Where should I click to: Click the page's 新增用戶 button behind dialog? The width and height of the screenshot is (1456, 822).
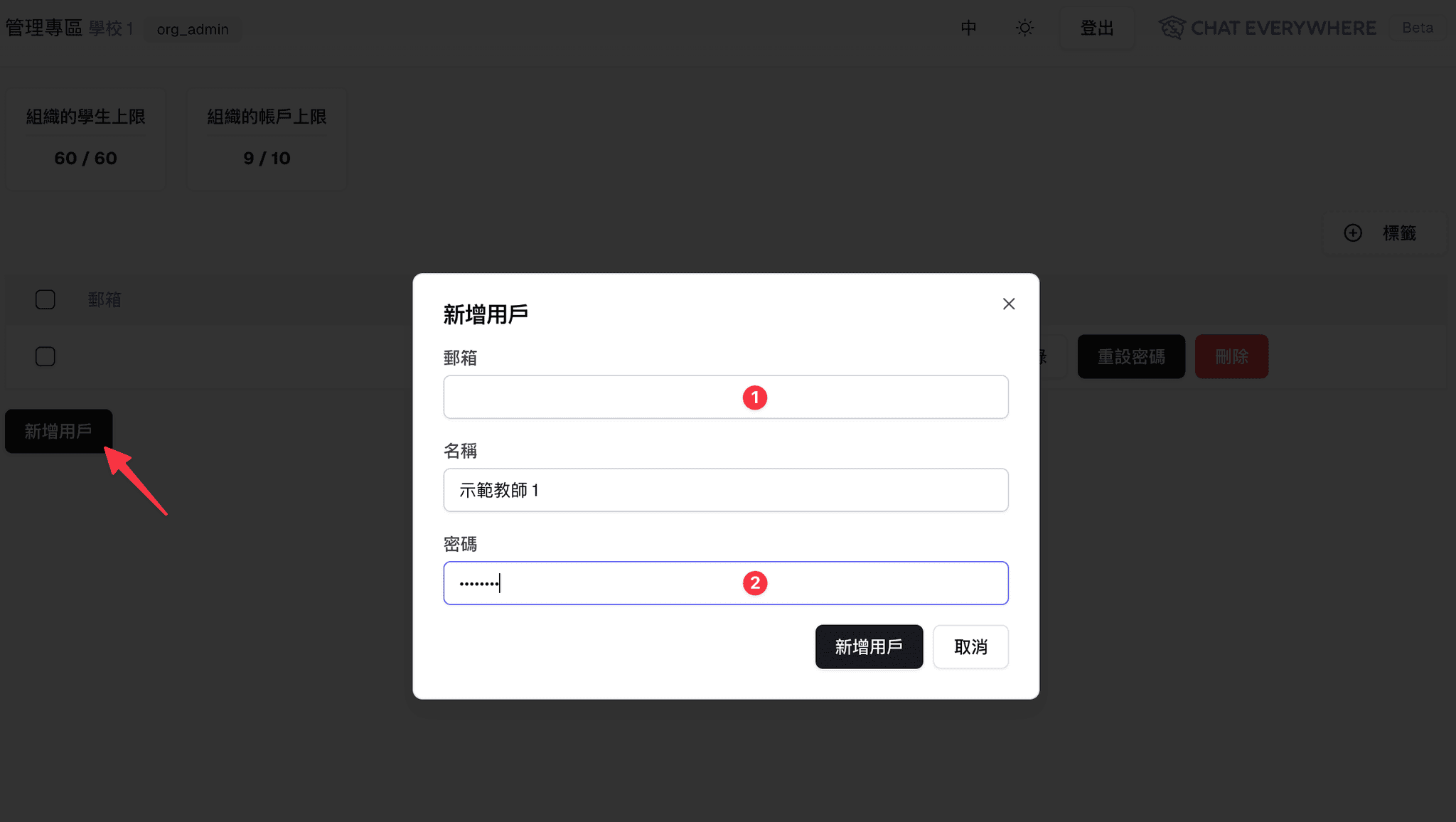58,431
